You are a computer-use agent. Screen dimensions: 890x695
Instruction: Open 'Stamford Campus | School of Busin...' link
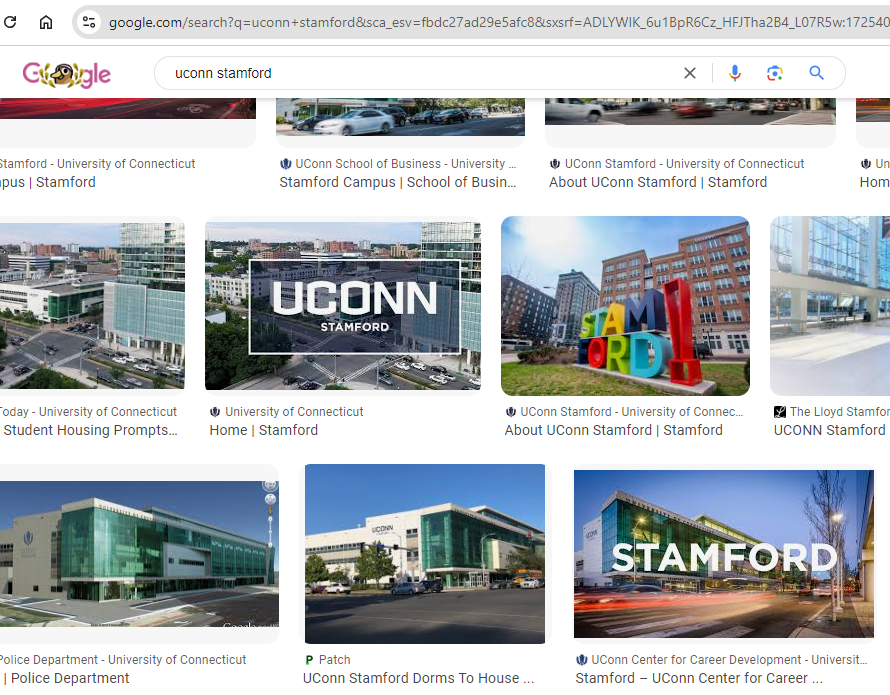[398, 182]
